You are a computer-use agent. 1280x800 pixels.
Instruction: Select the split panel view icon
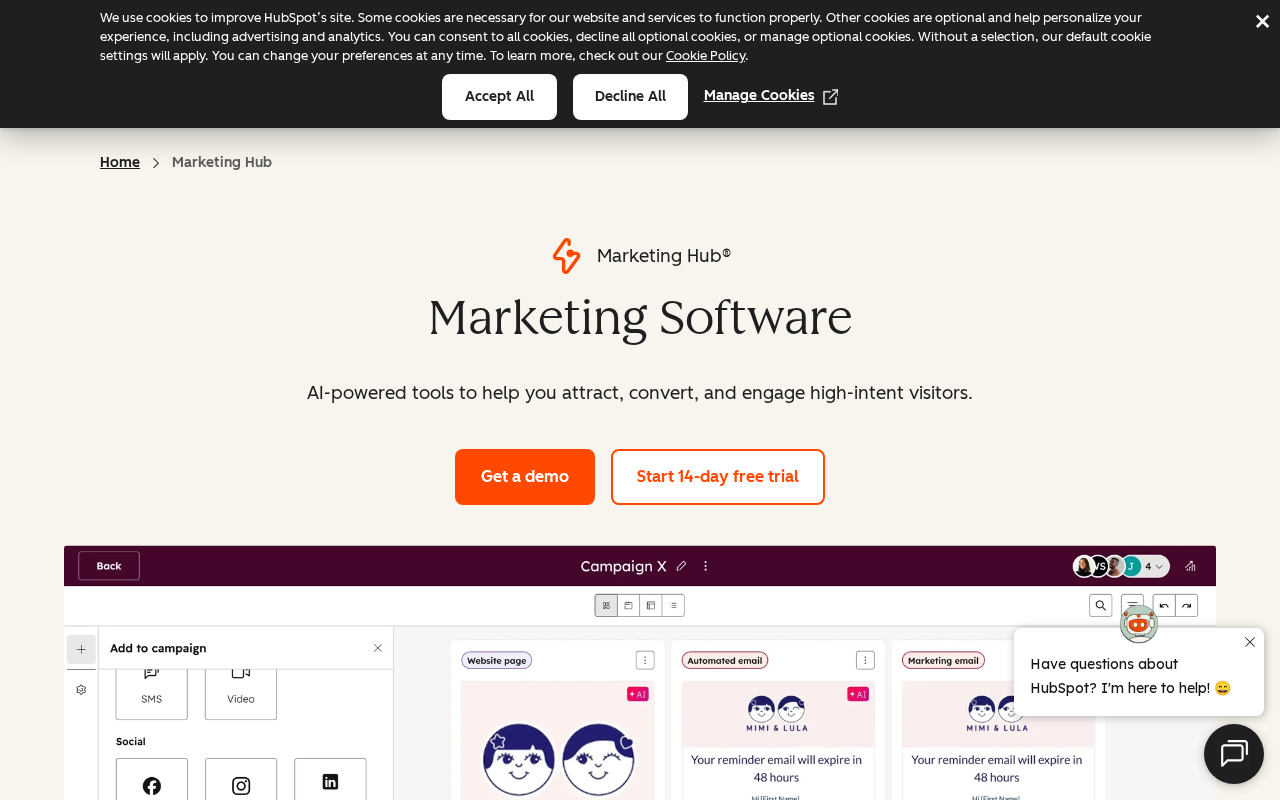tap(651, 605)
